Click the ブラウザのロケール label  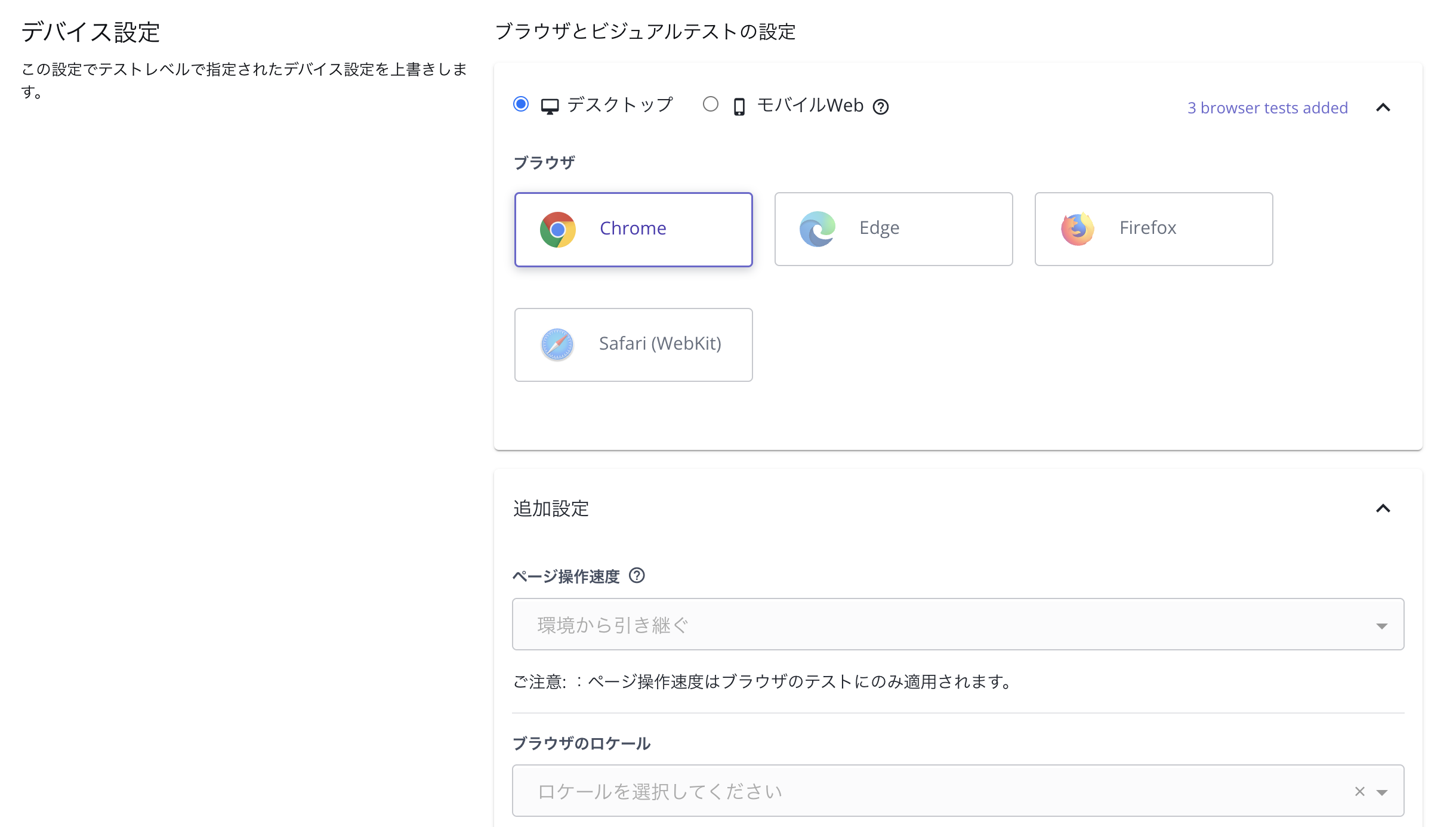[581, 743]
